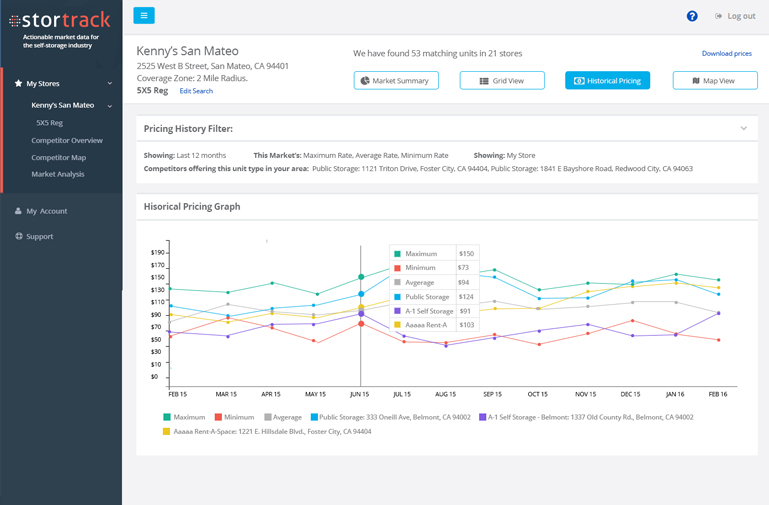Click the Log out icon

(719, 16)
